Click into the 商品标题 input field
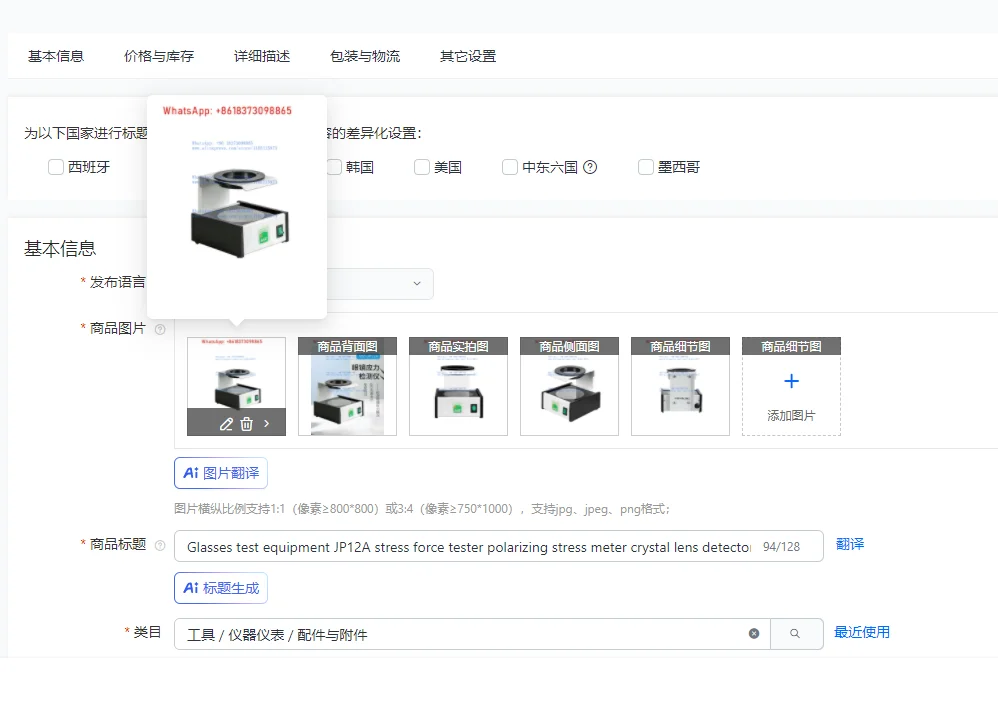The image size is (998, 715). coord(498,546)
